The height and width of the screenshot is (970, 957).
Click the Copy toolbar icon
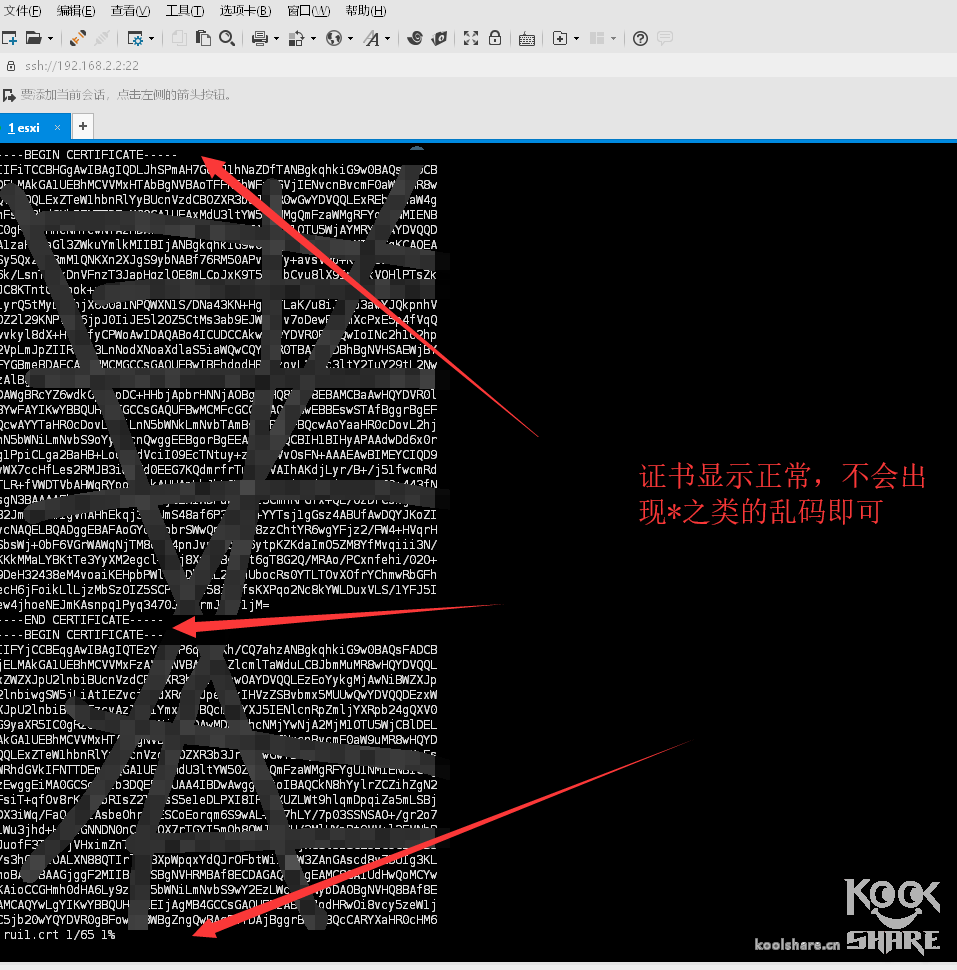(x=179, y=38)
